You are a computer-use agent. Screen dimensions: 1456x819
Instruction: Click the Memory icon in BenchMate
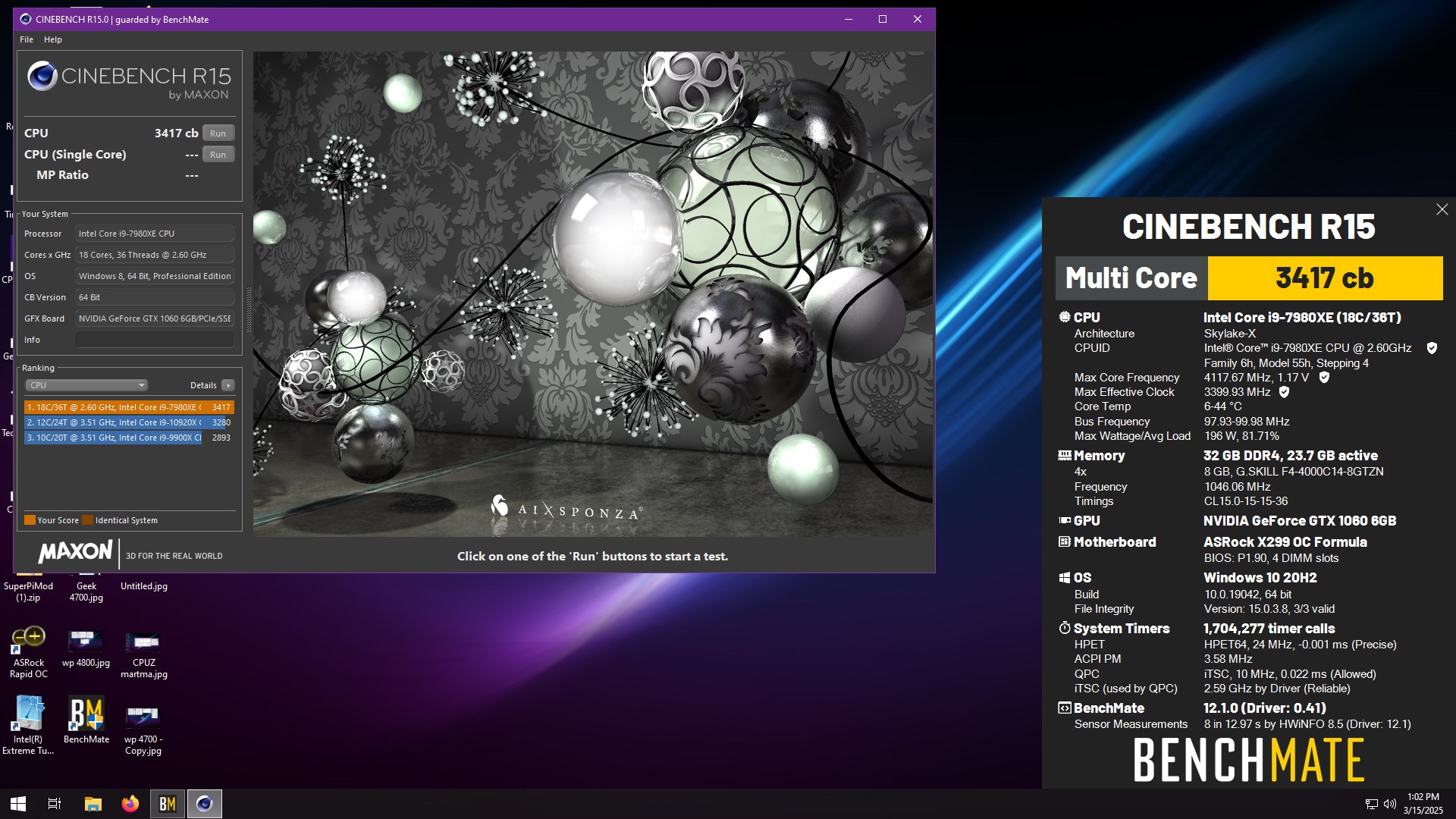(1065, 456)
